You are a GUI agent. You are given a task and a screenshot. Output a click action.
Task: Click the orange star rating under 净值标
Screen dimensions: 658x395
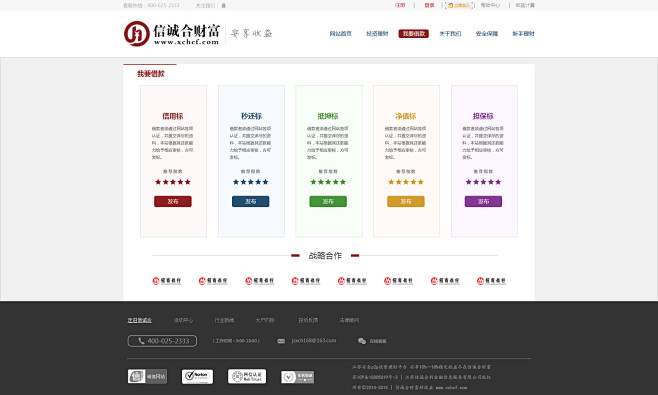(406, 182)
